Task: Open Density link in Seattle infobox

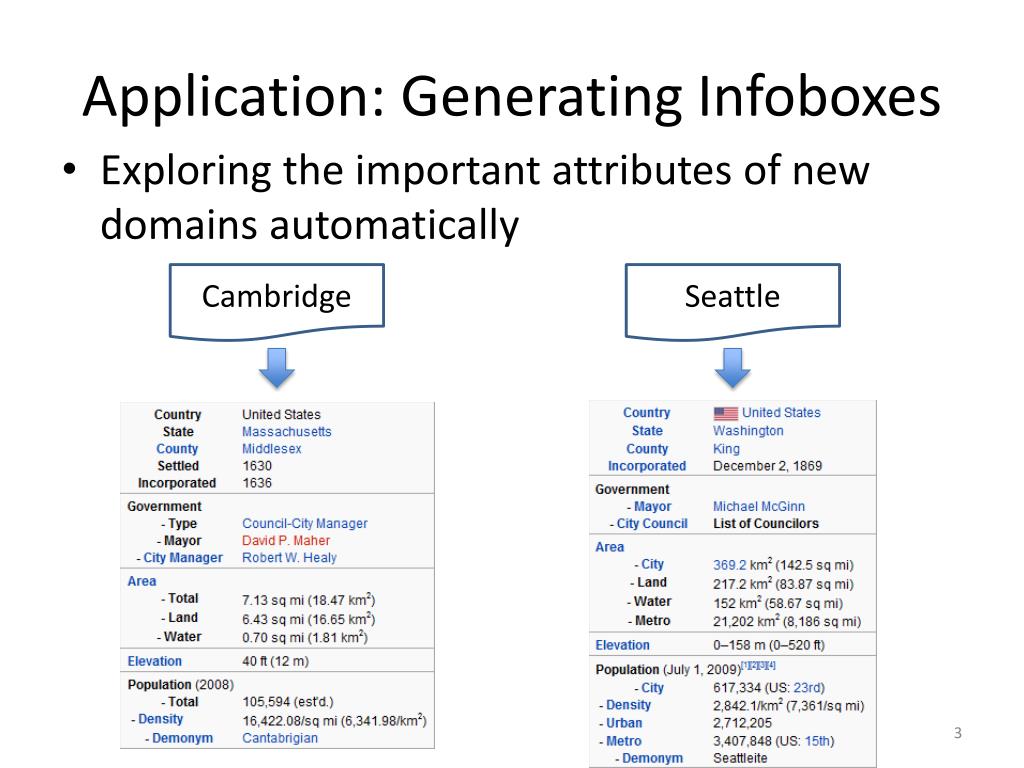Action: click(628, 705)
